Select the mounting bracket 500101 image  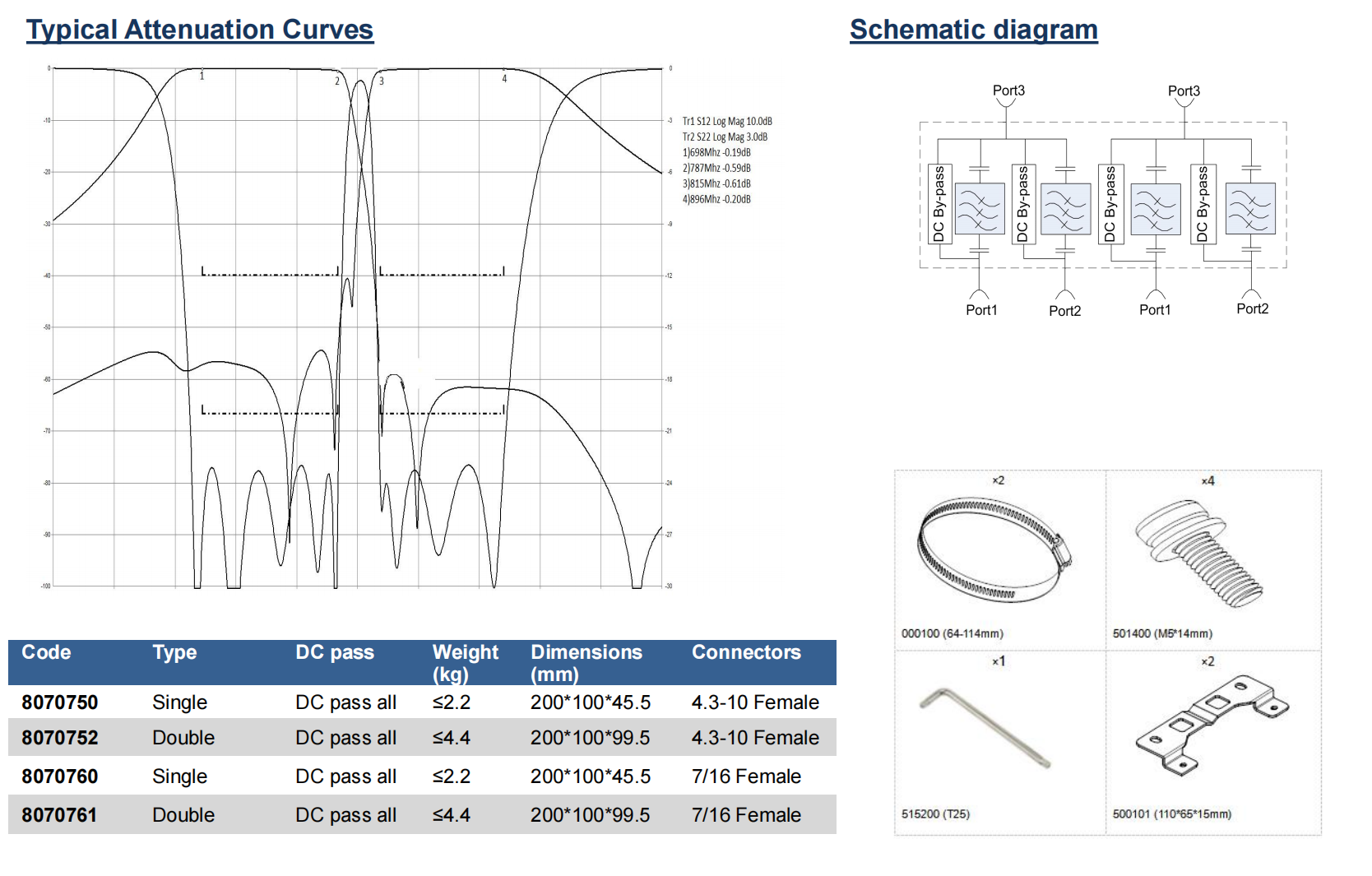(x=1211, y=725)
